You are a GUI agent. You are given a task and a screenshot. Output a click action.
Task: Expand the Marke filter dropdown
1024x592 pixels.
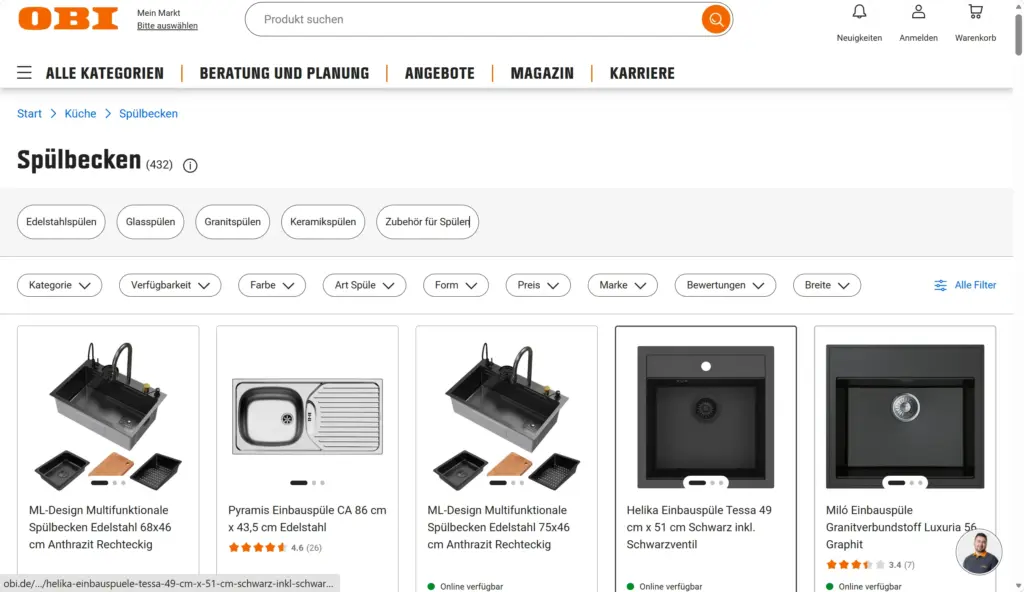point(622,285)
